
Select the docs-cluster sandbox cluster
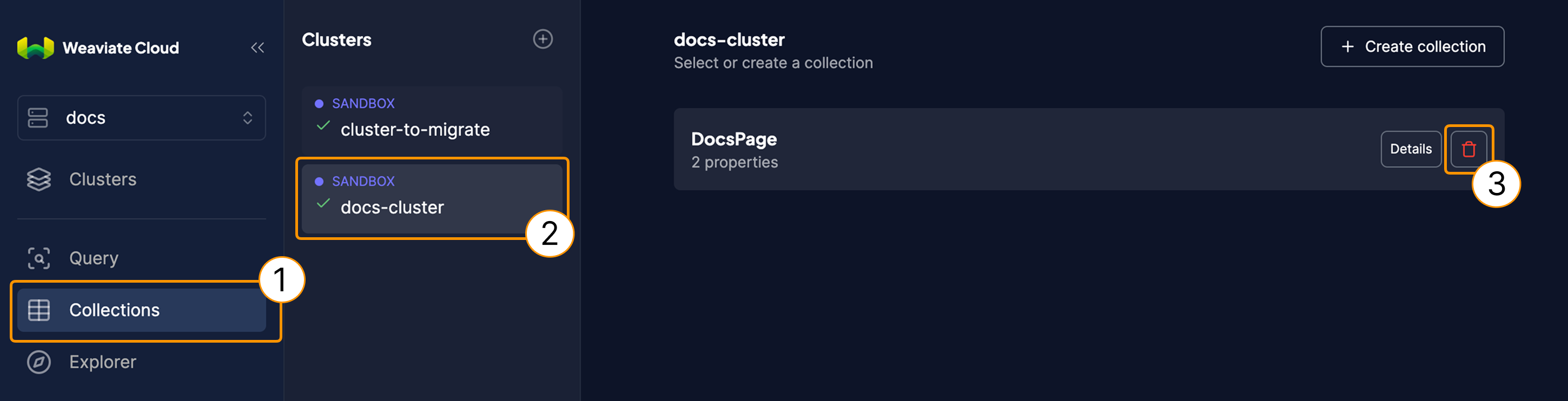432,198
